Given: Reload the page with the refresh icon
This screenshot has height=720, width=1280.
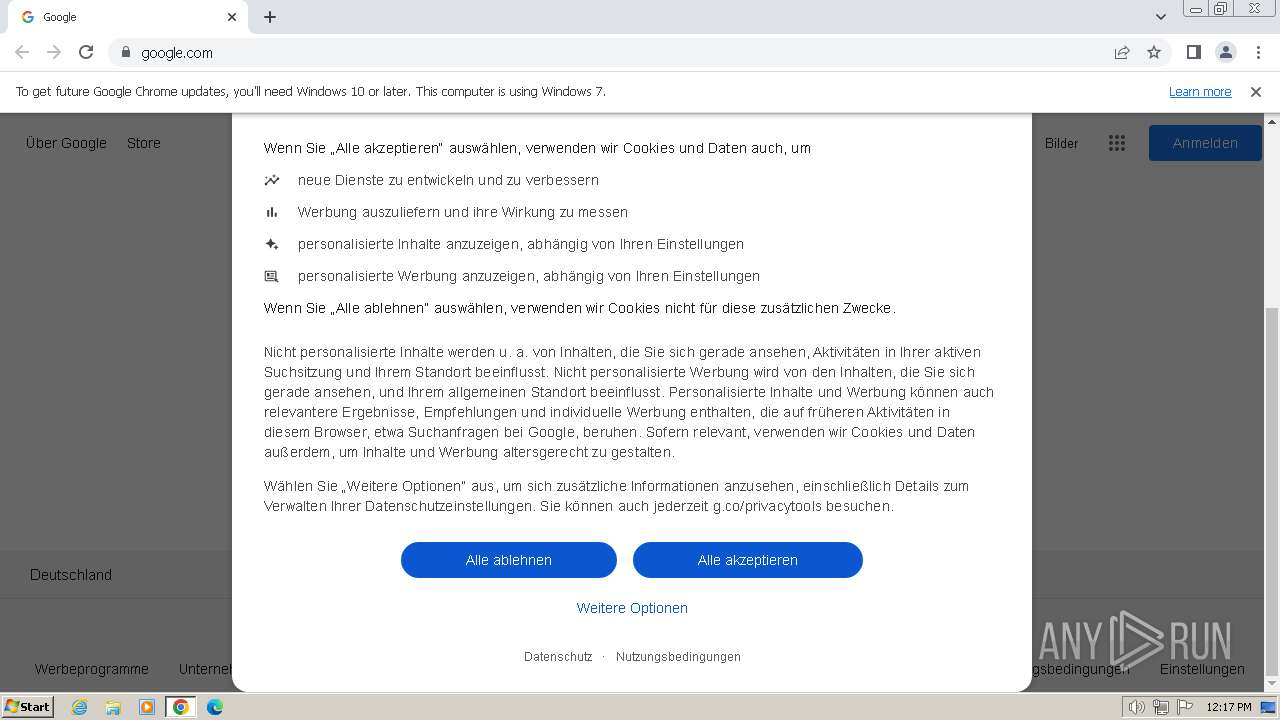Looking at the screenshot, I should pyautogui.click(x=86, y=52).
